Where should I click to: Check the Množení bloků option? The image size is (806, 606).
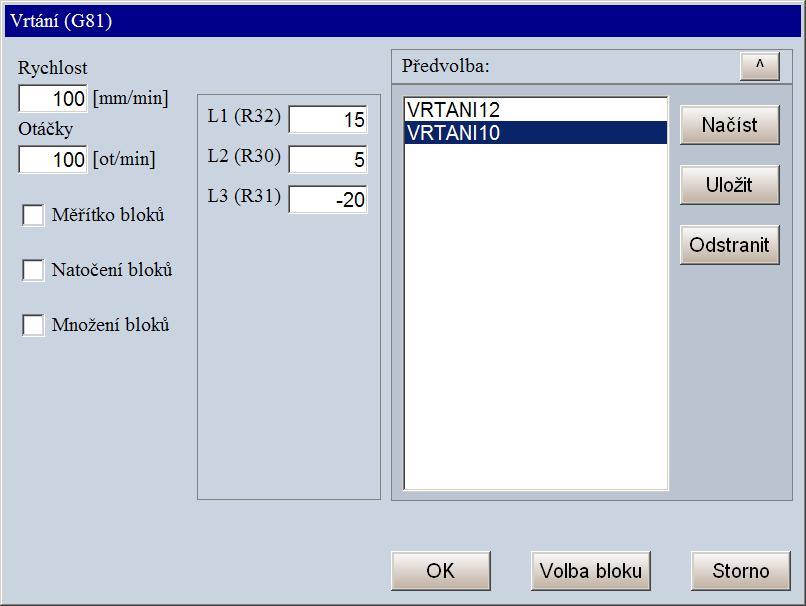pos(33,325)
